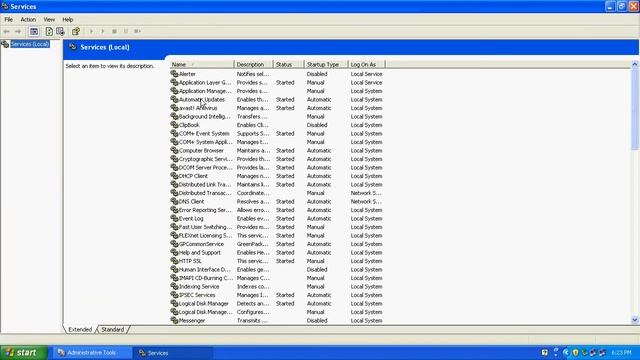Click the Forward arrow toolbar icon
Image resolution: width=640 pixels, height=360 pixels.
[18, 31]
